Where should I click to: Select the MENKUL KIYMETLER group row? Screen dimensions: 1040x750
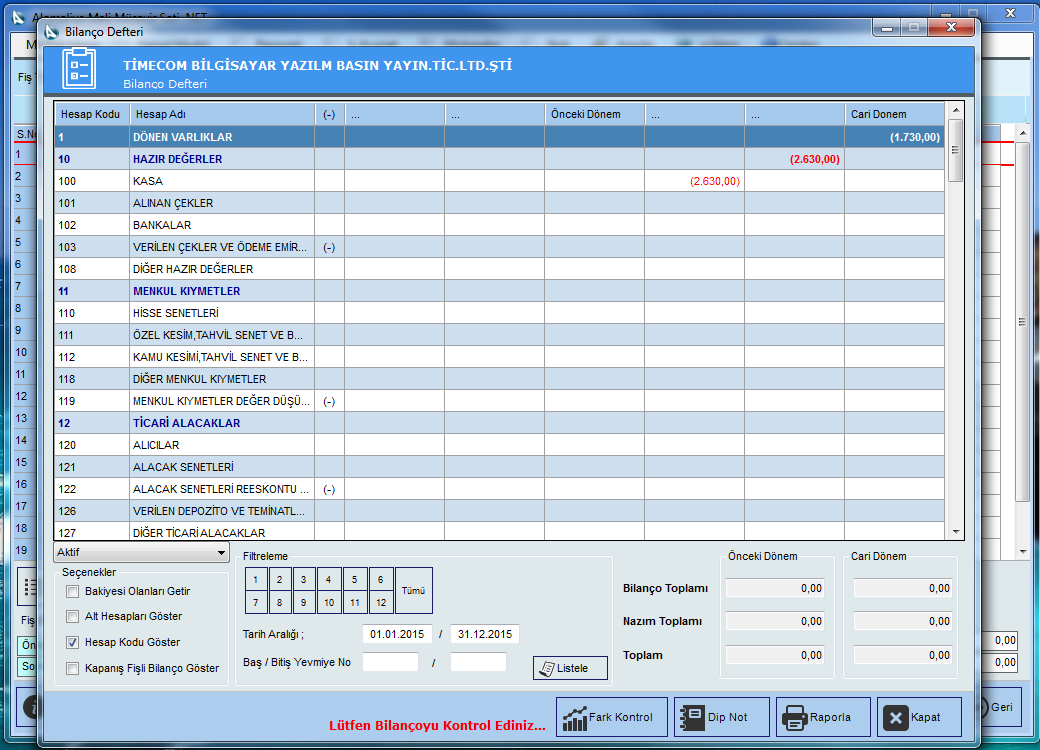point(499,291)
